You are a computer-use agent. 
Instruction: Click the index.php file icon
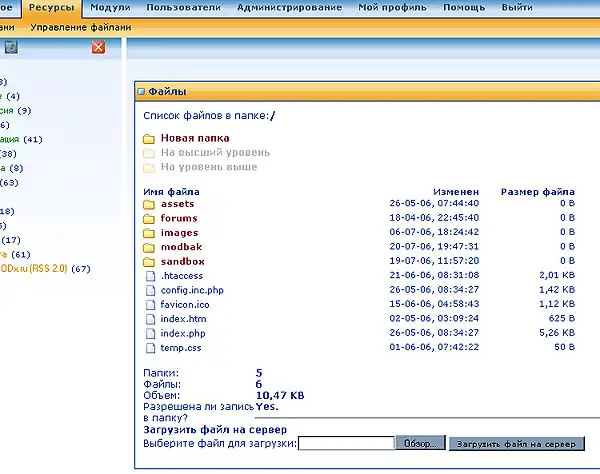click(x=149, y=334)
